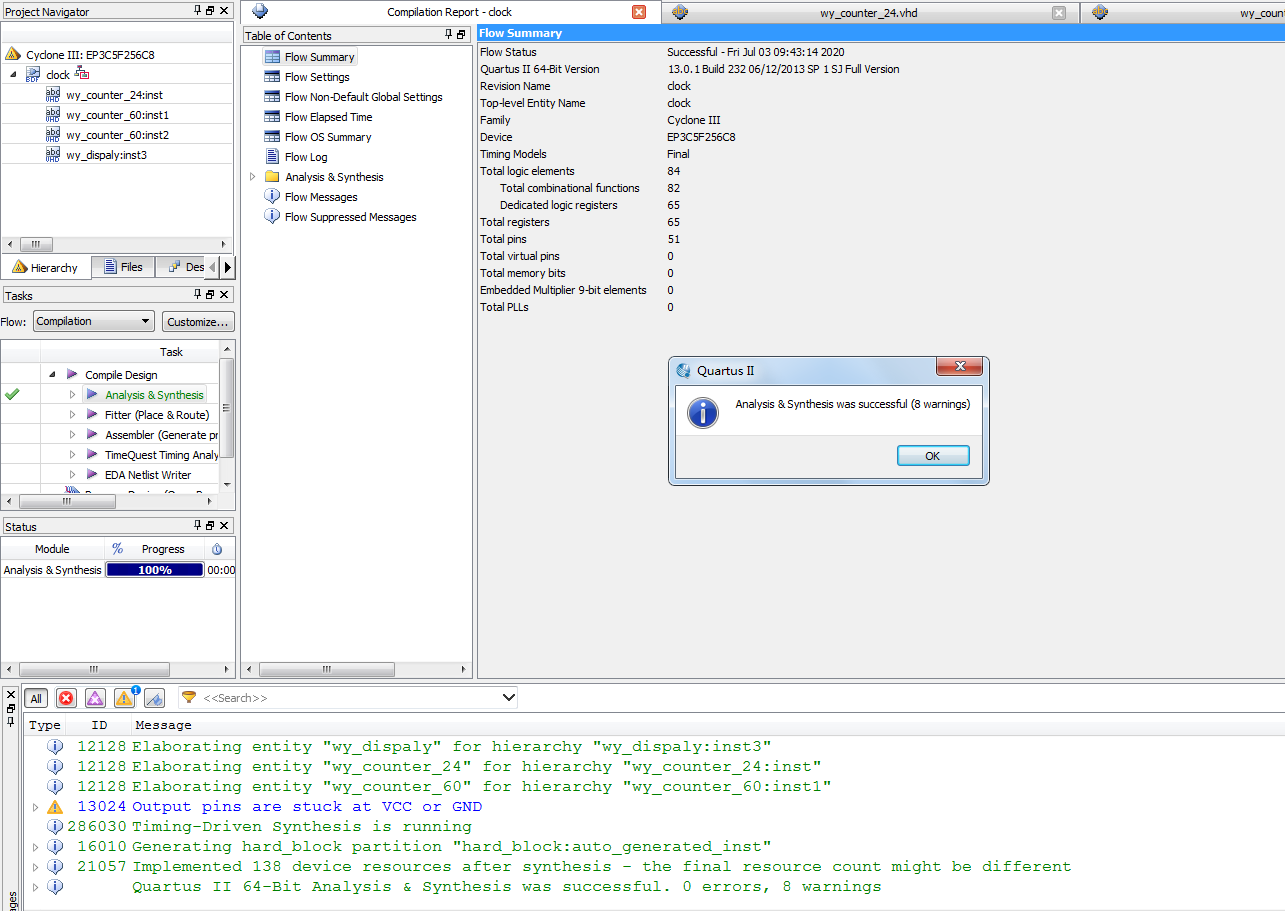Click the Fitter (Place & Route) play icon
This screenshot has height=911, width=1285.
coord(92,415)
